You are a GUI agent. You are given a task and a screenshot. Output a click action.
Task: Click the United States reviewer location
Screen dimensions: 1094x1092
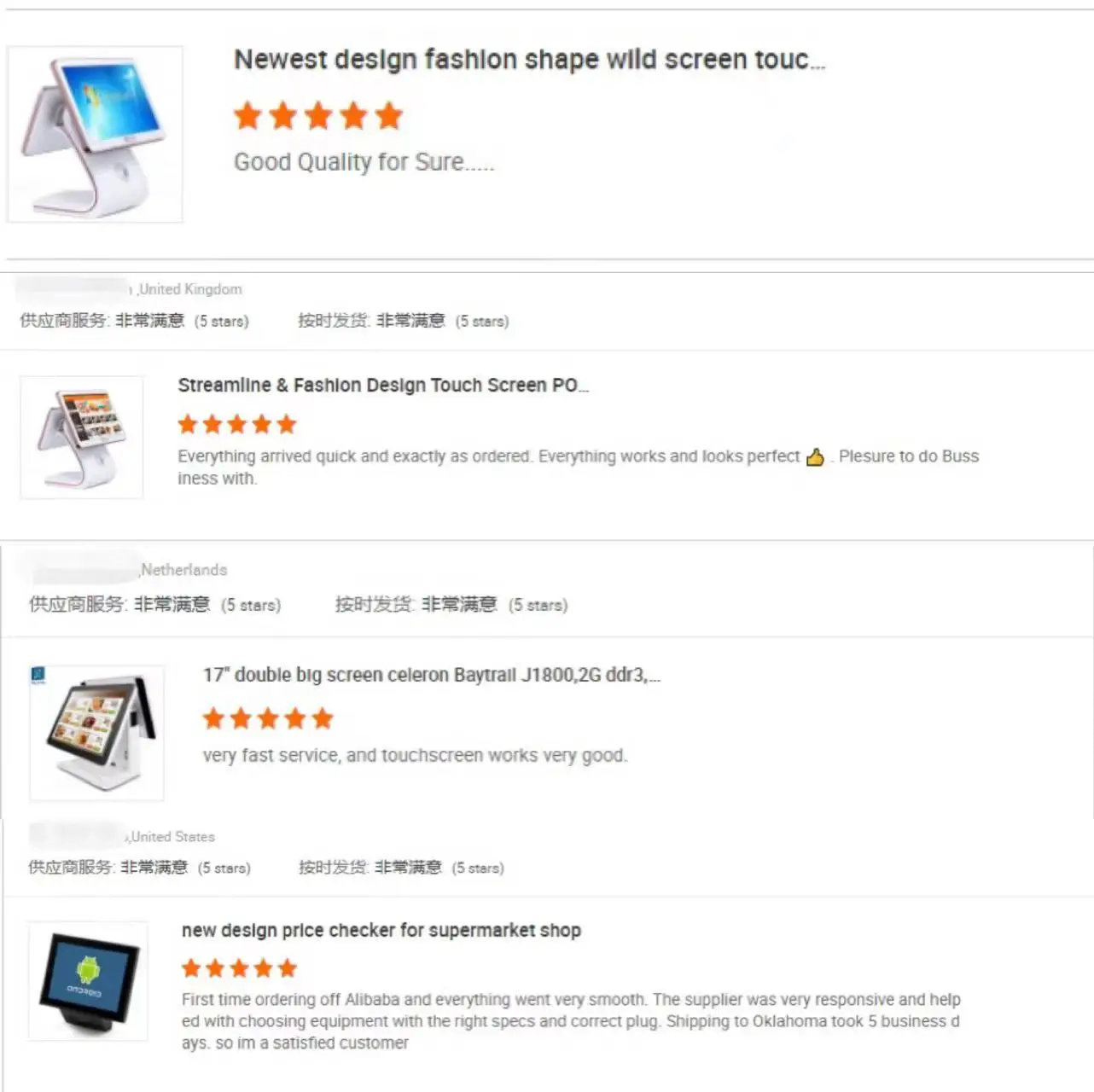coord(172,837)
